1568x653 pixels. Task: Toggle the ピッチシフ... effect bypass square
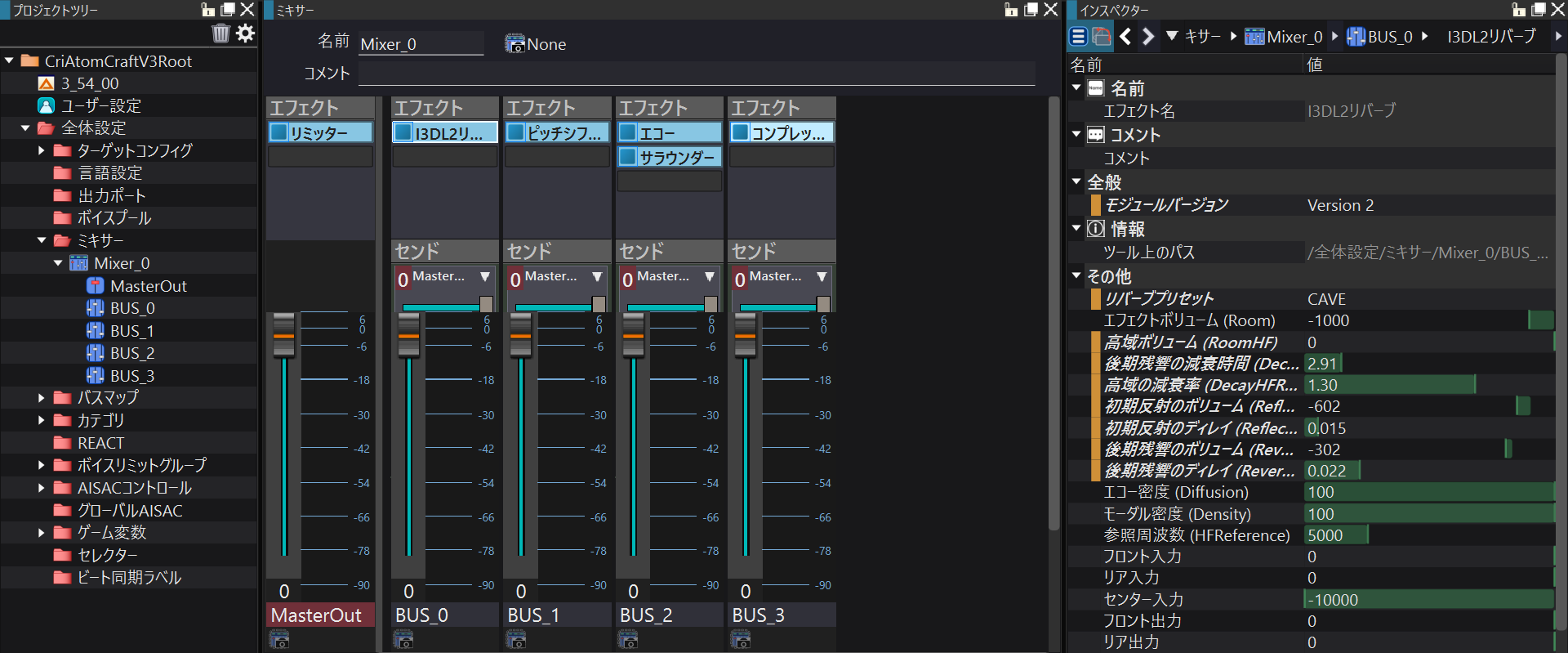516,132
